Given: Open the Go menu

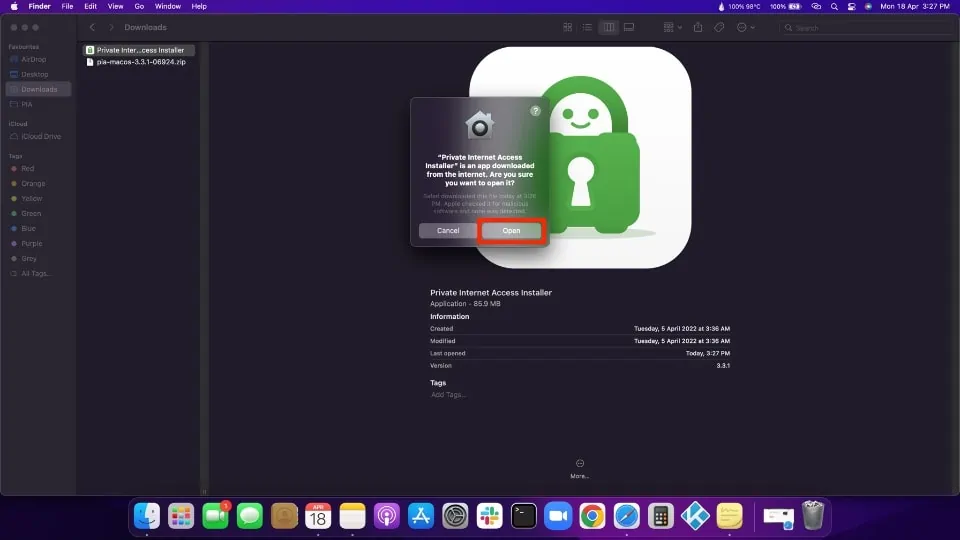Looking at the screenshot, I should coord(139,6).
